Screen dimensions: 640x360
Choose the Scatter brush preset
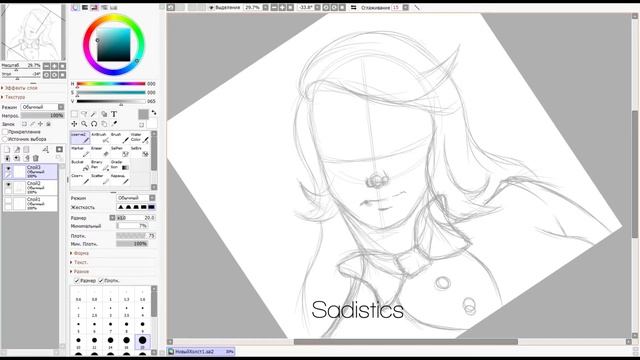[x=100, y=179]
